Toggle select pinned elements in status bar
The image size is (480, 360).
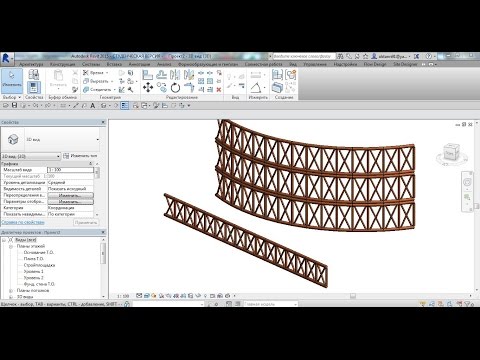click(x=442, y=304)
